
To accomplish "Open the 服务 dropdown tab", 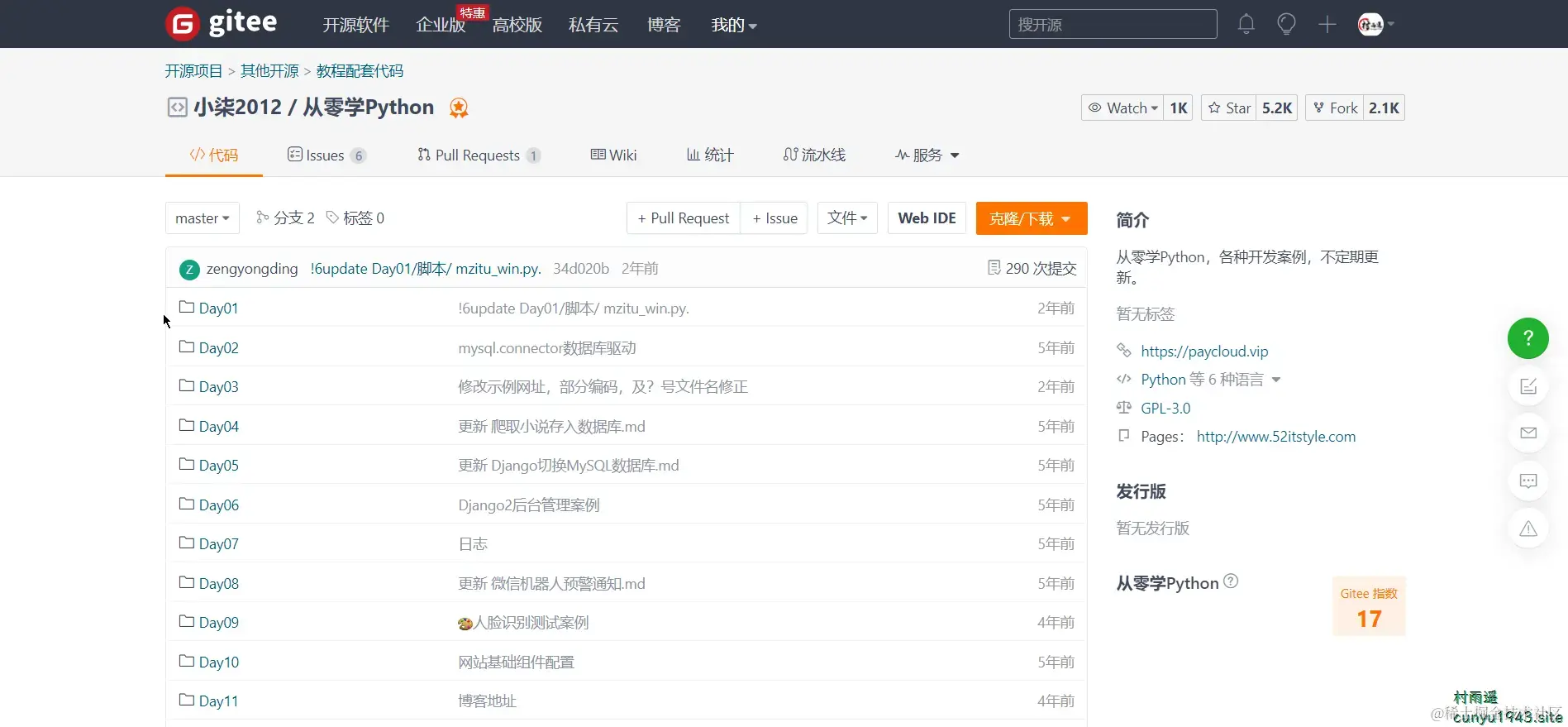I will click(x=927, y=155).
